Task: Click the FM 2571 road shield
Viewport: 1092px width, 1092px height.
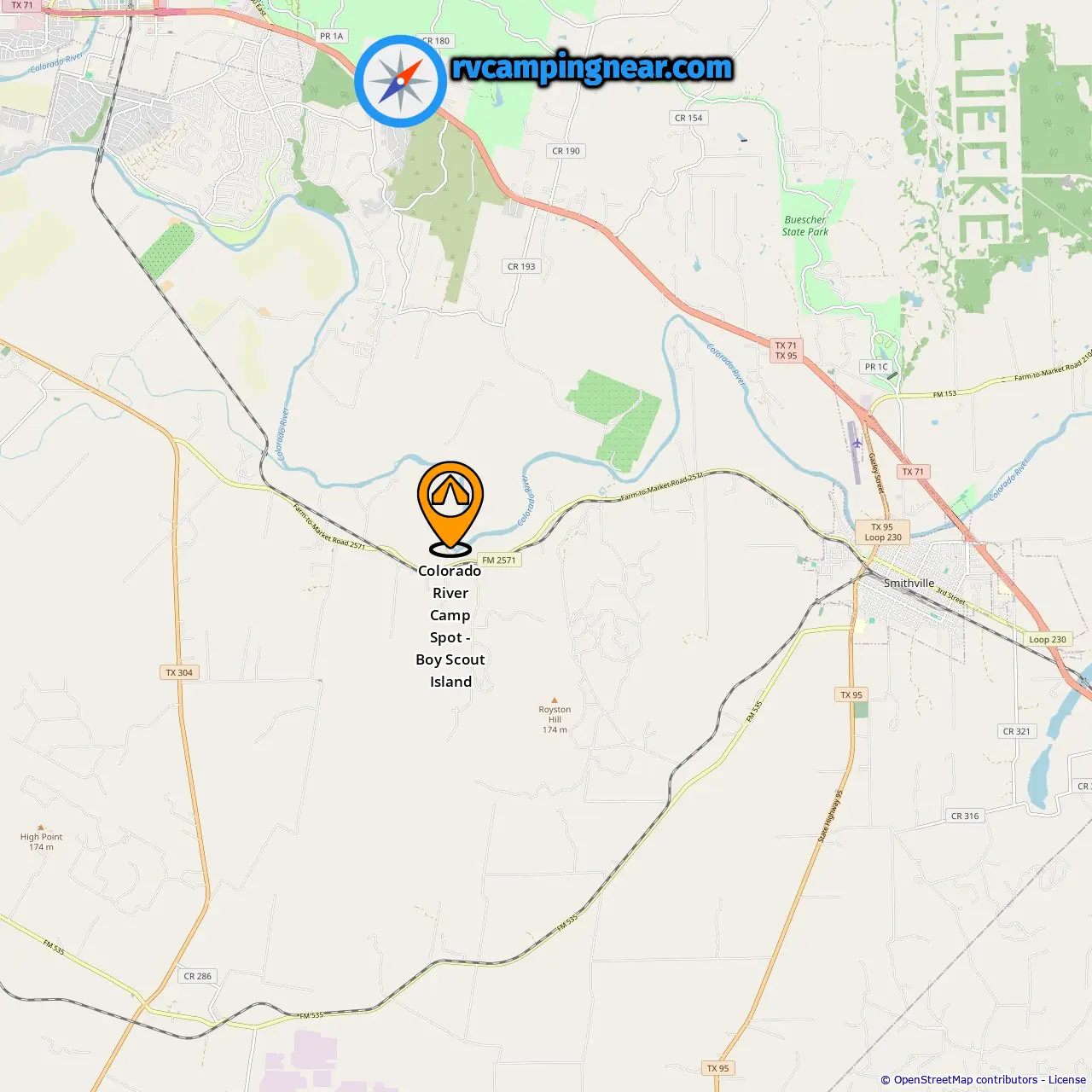Action: [499, 561]
